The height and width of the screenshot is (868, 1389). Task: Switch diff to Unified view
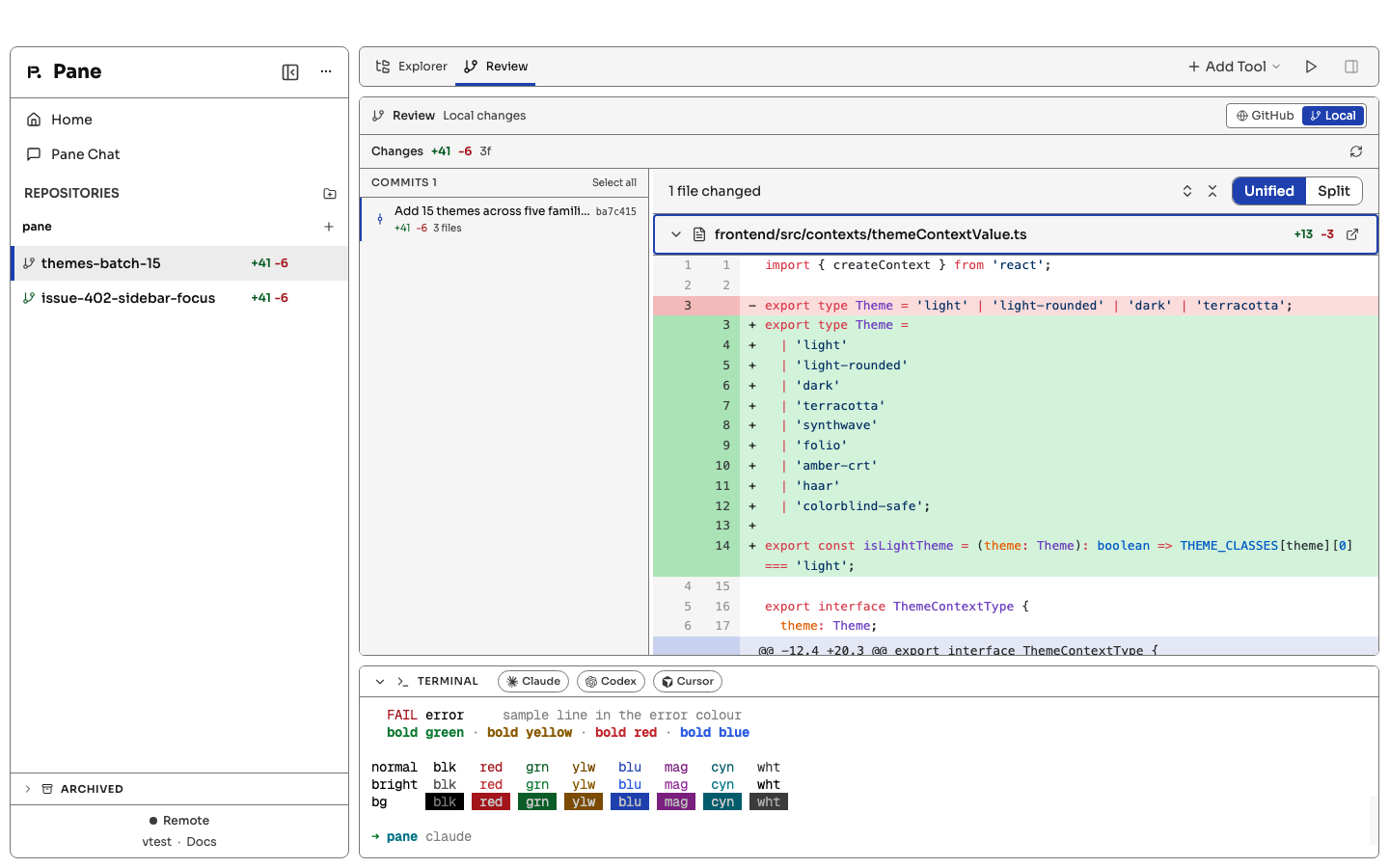[1269, 191]
